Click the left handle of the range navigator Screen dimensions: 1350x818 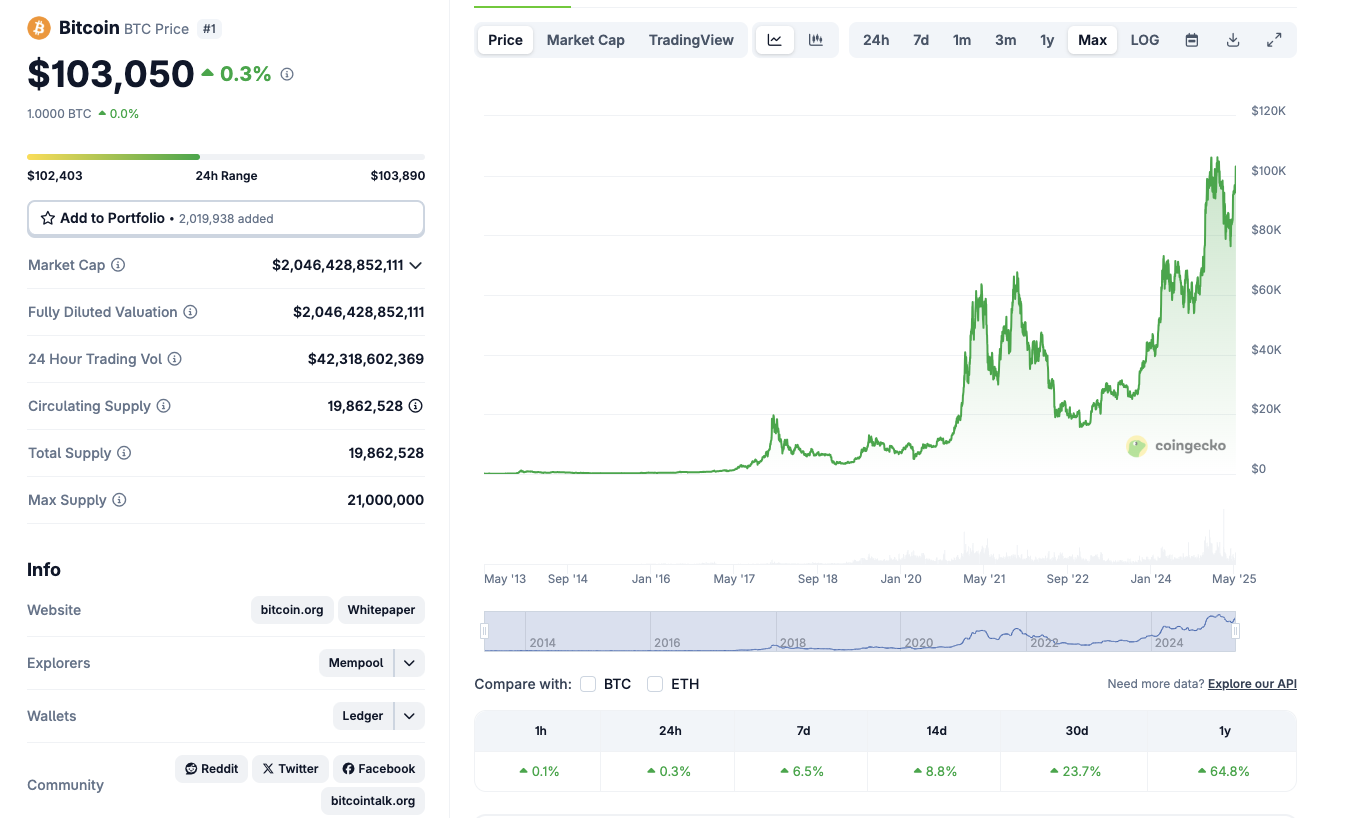coord(484,631)
